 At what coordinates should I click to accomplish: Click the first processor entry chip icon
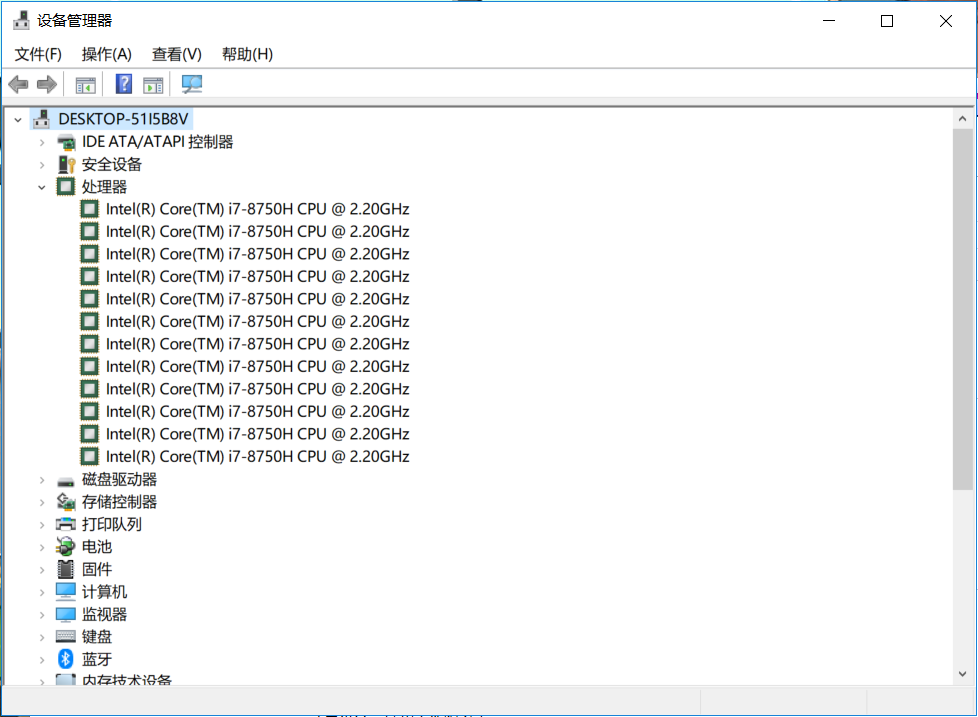90,209
